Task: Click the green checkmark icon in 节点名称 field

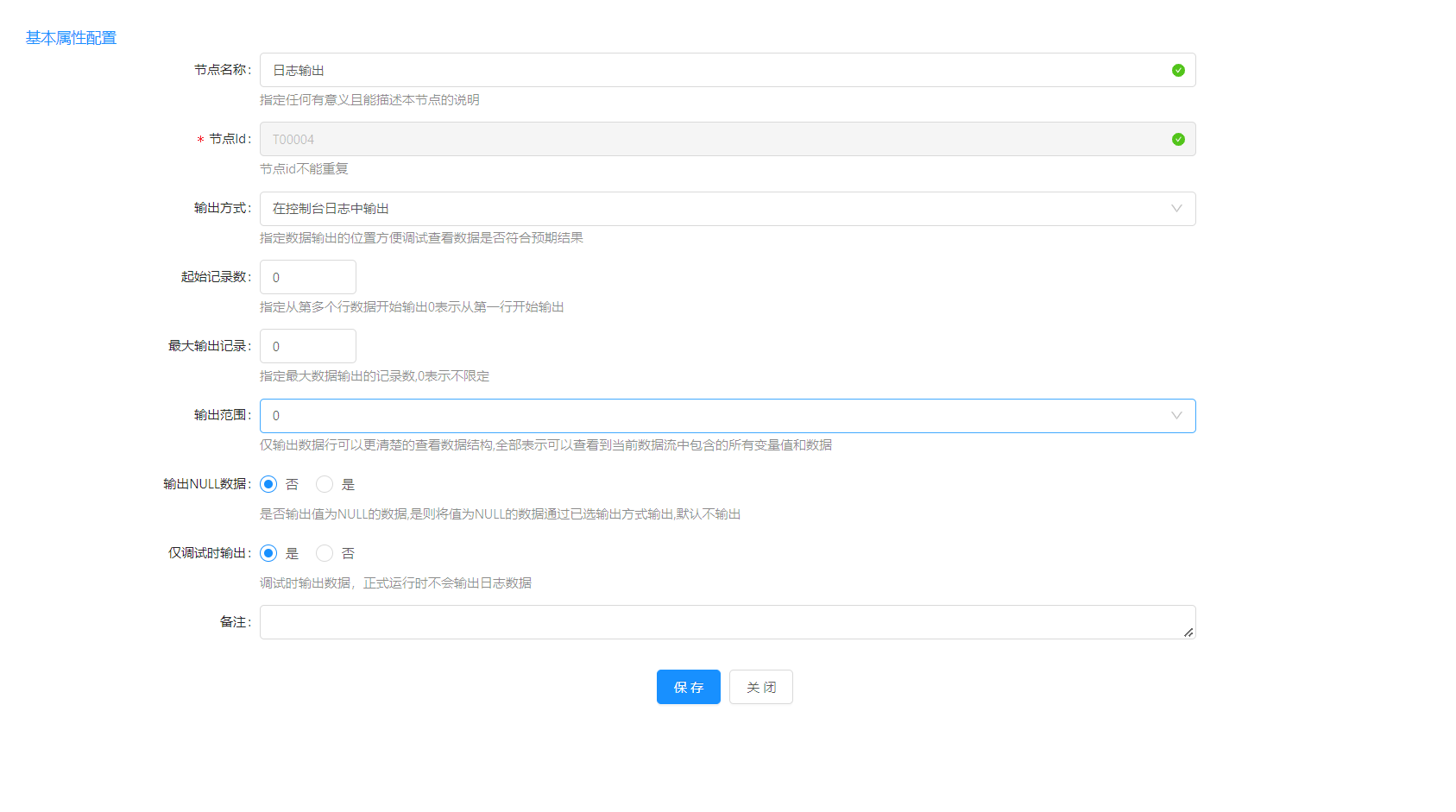Action: click(1178, 71)
